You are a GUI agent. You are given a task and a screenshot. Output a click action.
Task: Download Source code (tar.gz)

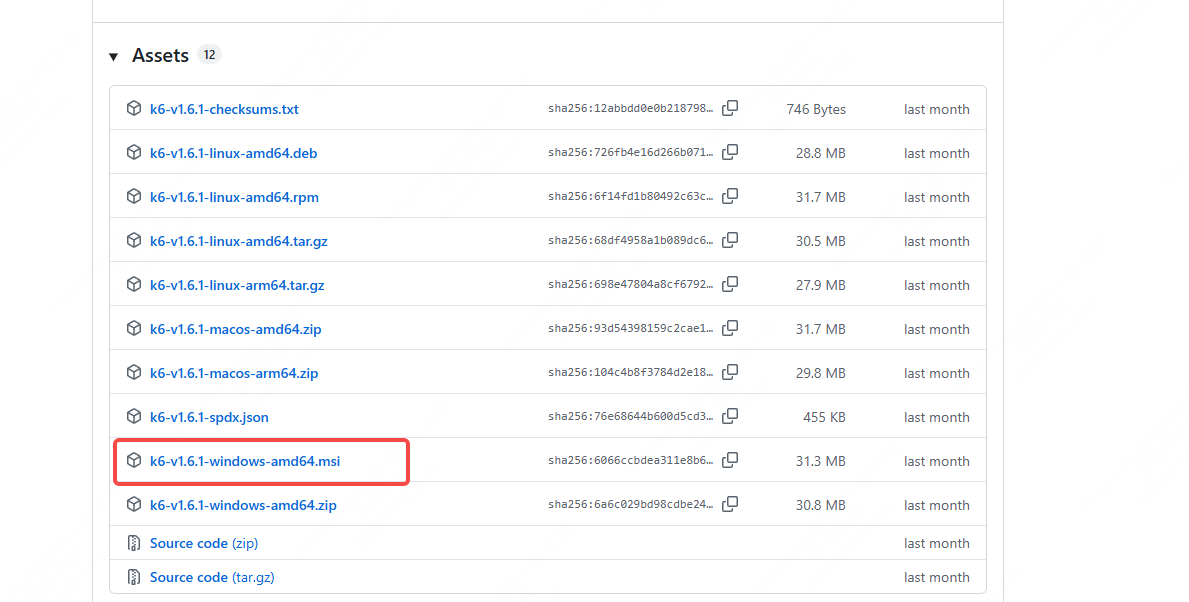pyautogui.click(x=212, y=578)
